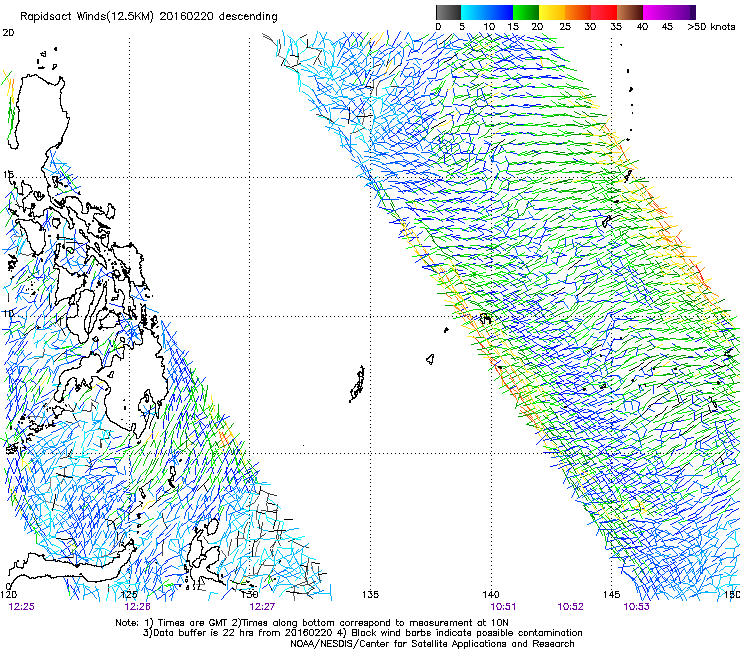Click the "Data buffer is 22 hrs" note line

(x=362, y=633)
